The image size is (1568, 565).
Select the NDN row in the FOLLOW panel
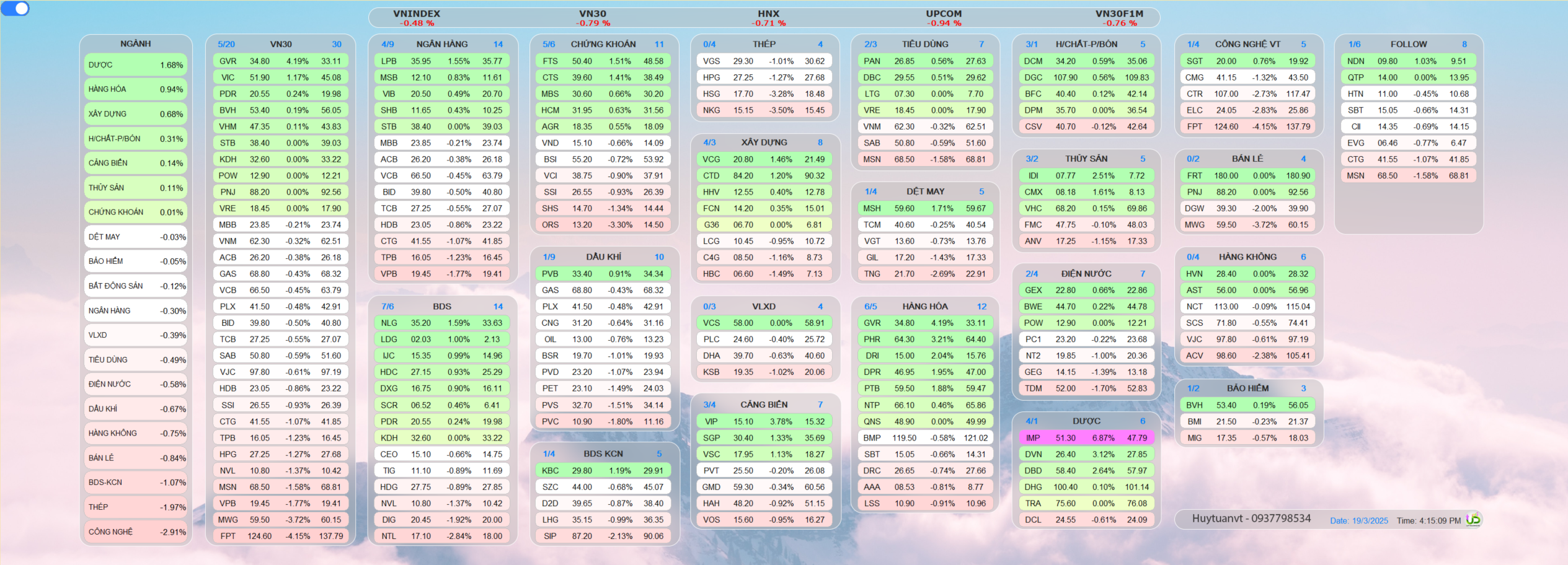(1408, 61)
